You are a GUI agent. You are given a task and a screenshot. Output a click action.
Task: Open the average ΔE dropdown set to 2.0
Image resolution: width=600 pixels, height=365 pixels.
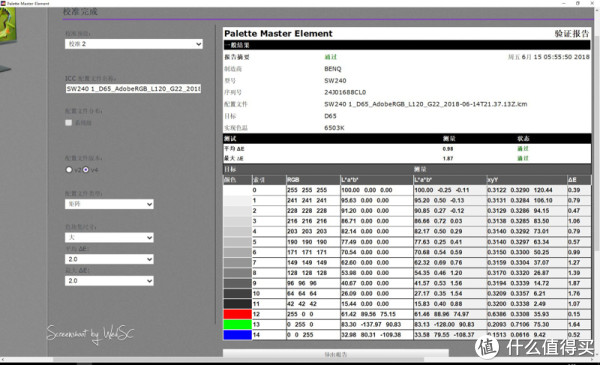pos(109,259)
